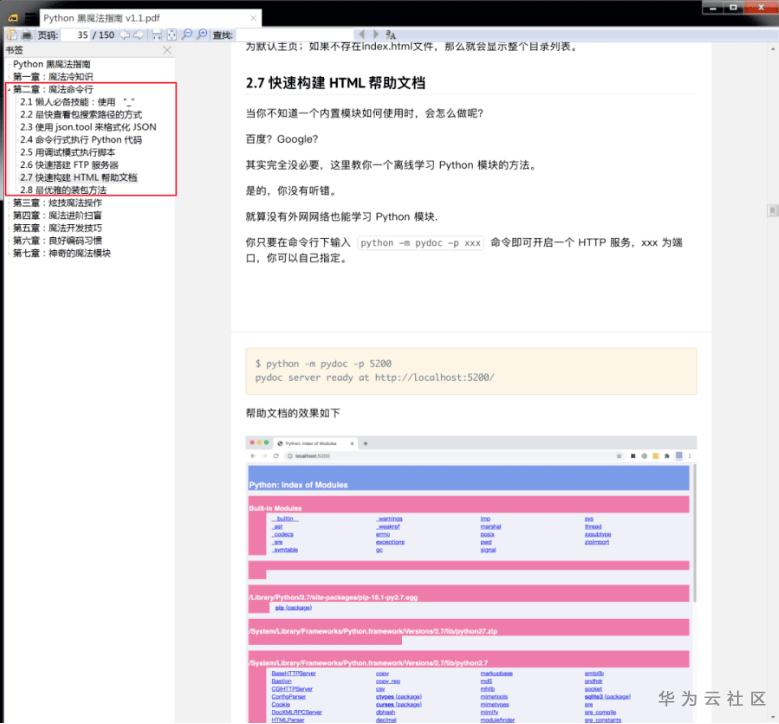Open the hamburger menu beside the tab
Image resolution: width=779 pixels, height=724 pixels.
pyautogui.click(x=31, y=18)
